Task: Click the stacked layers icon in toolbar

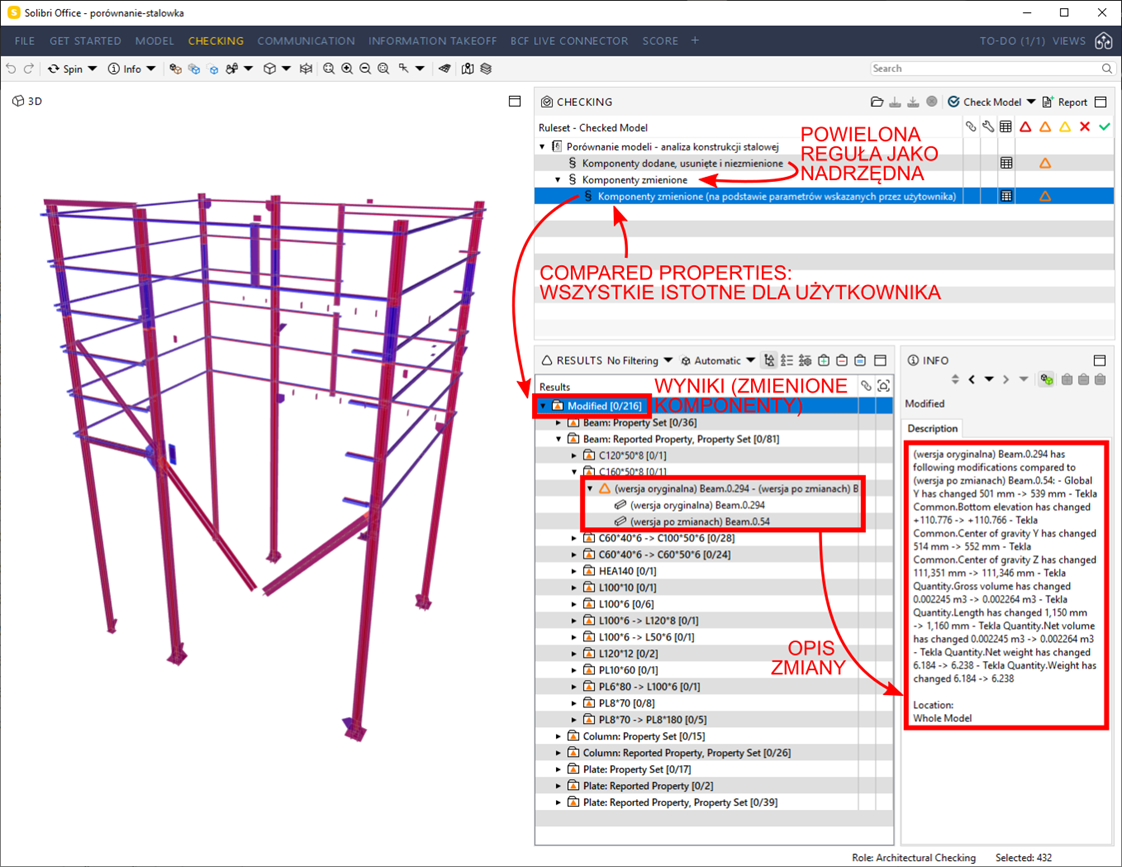Action: (x=486, y=69)
